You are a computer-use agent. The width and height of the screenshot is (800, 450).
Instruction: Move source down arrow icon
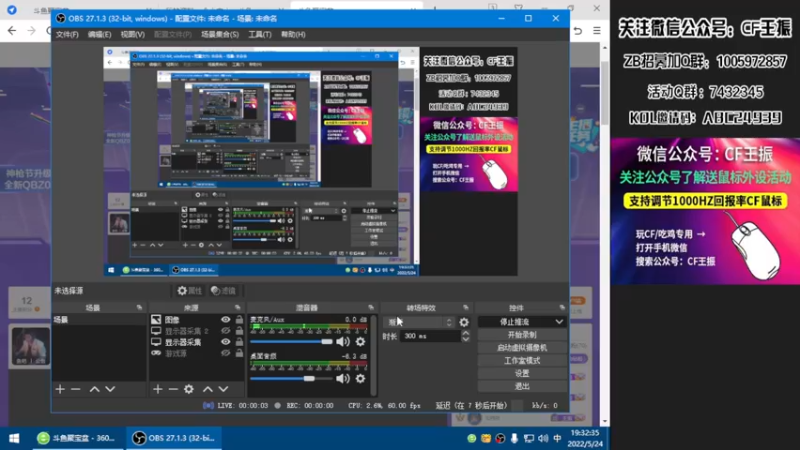(223, 389)
